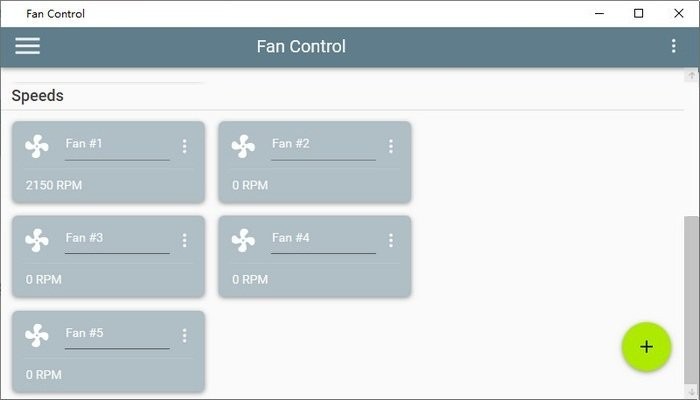Open options menu for Fan #4
The image size is (700, 400).
(390, 241)
